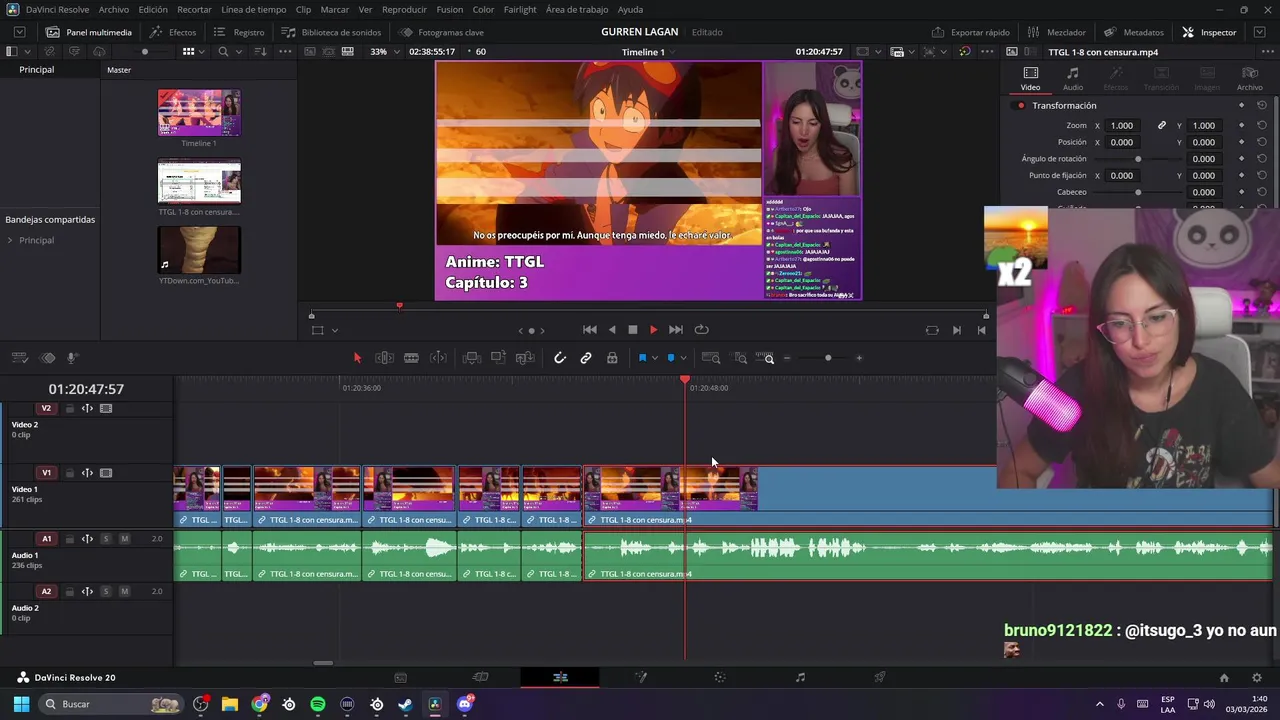Play in reverse button
This screenshot has width=1280, height=720.
pos(612,330)
